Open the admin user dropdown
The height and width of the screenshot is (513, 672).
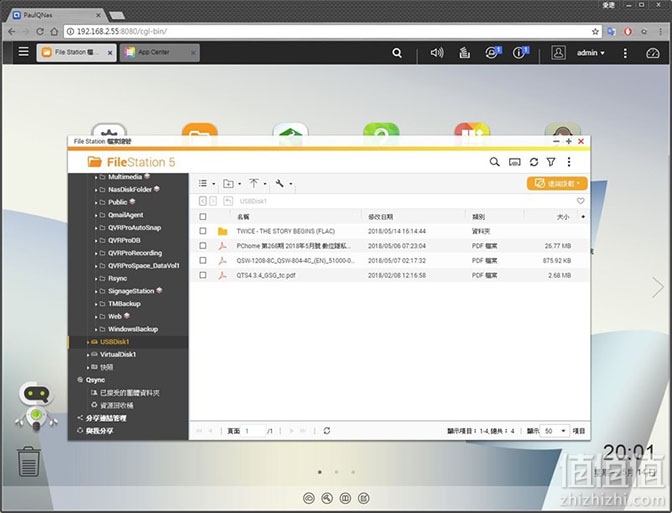coord(590,53)
